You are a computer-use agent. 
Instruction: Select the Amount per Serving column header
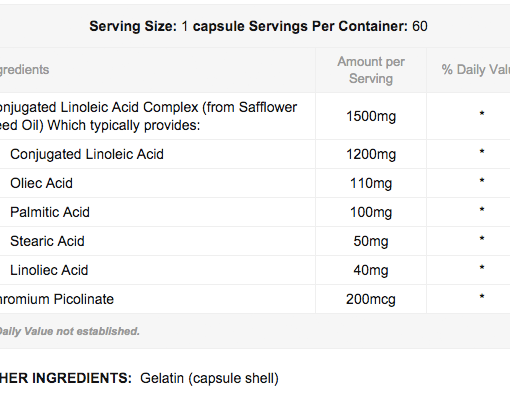click(x=371, y=70)
